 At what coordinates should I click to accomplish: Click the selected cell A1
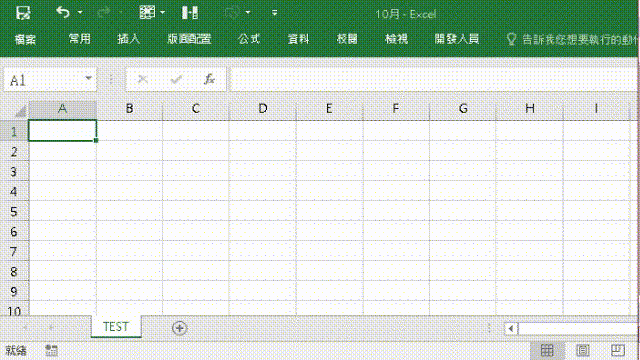point(62,131)
